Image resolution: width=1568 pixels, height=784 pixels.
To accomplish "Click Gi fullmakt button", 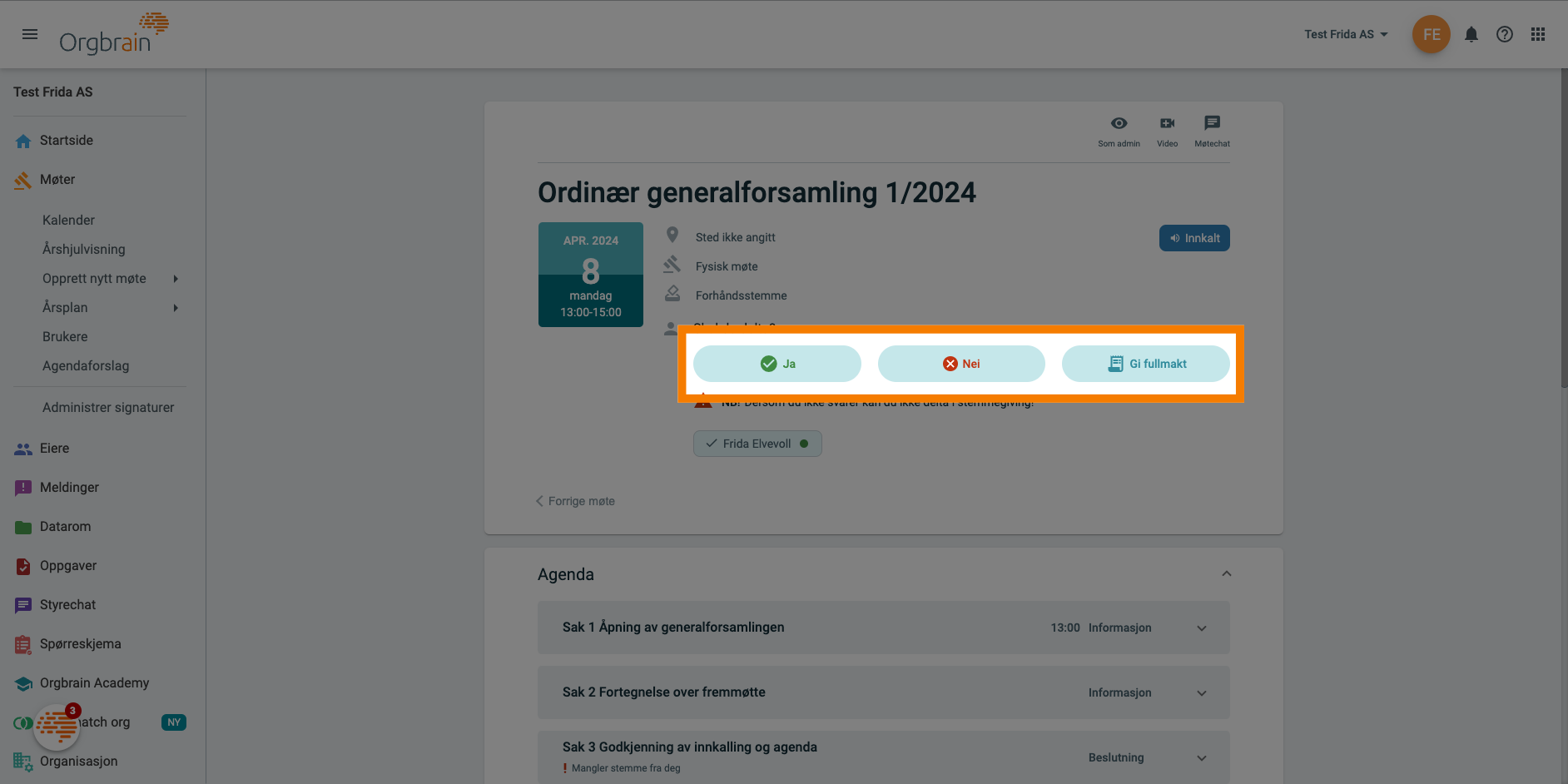I will 1146,364.
